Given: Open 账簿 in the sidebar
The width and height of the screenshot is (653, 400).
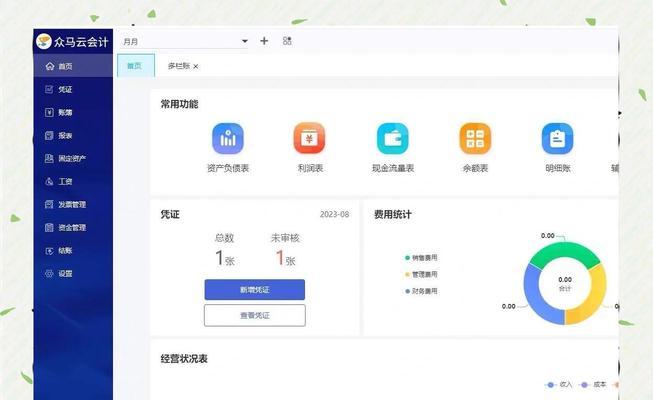Looking at the screenshot, I should click(x=73, y=112).
